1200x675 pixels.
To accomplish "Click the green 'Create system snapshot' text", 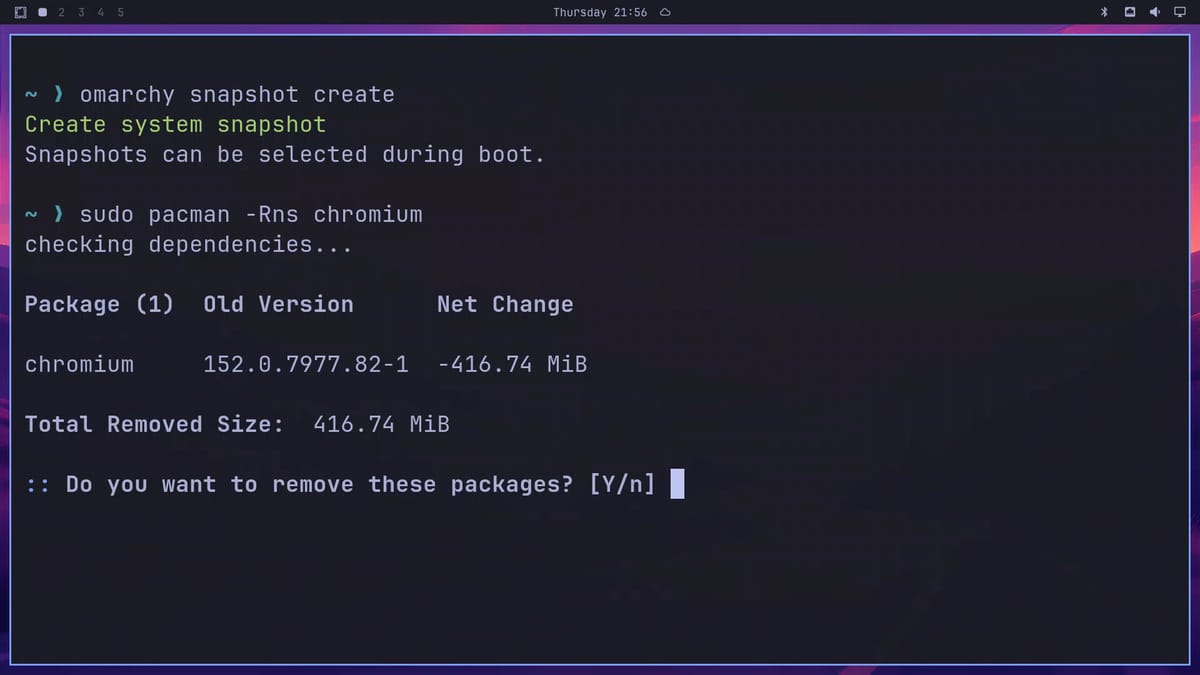I will point(175,125).
